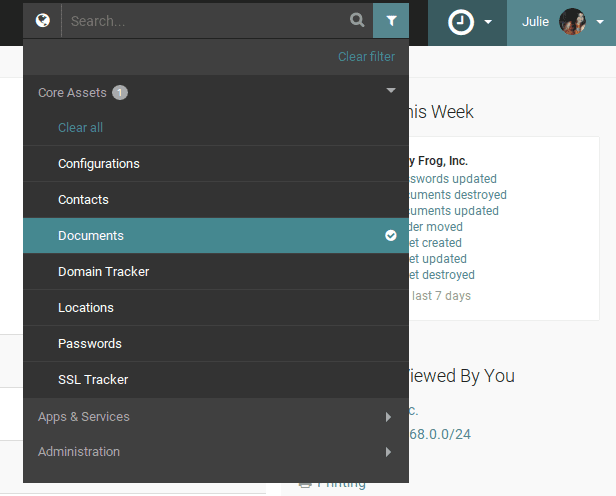The width and height of the screenshot is (616, 496).
Task: Open dropdown arrow next to clock
Action: click(x=488, y=22)
